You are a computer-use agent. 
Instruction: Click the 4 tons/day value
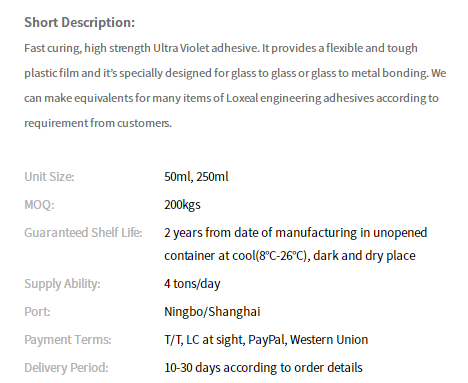pyautogui.click(x=192, y=284)
